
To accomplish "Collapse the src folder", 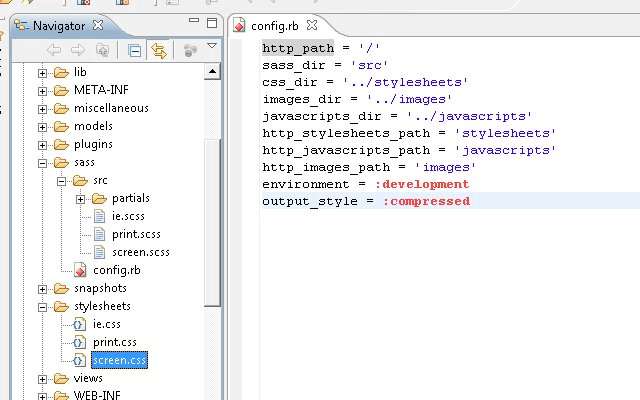I will click(61, 181).
